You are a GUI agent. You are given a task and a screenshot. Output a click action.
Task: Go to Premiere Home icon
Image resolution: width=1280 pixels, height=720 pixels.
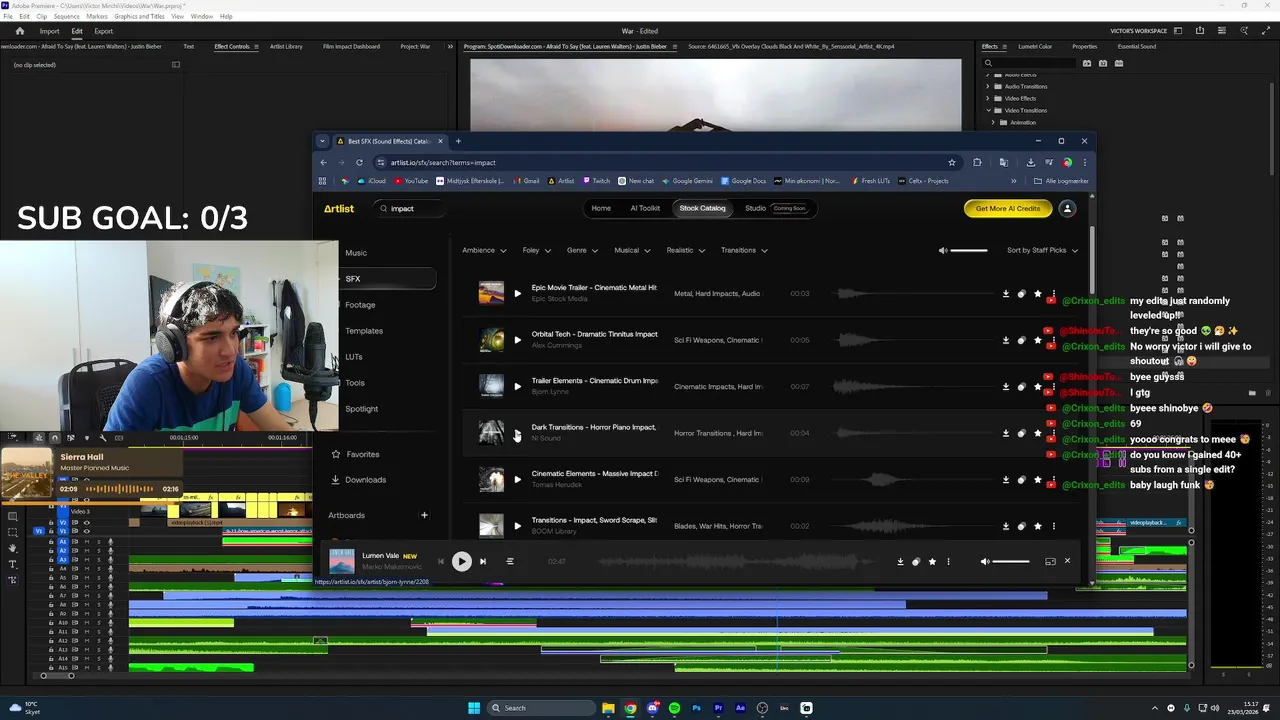(19, 31)
